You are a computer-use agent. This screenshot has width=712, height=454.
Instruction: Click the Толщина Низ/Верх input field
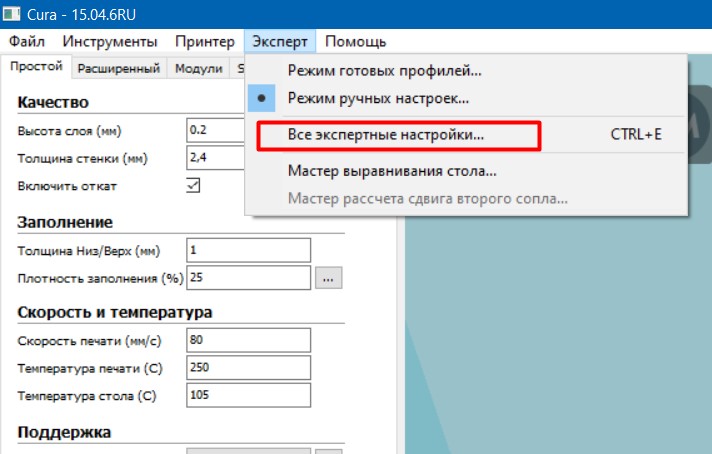coord(248,250)
